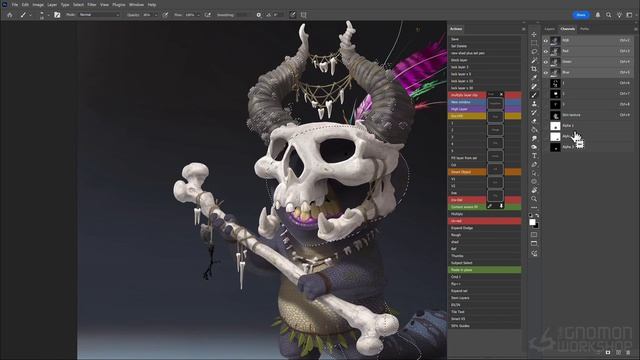Select the Crop tool

click(534, 69)
